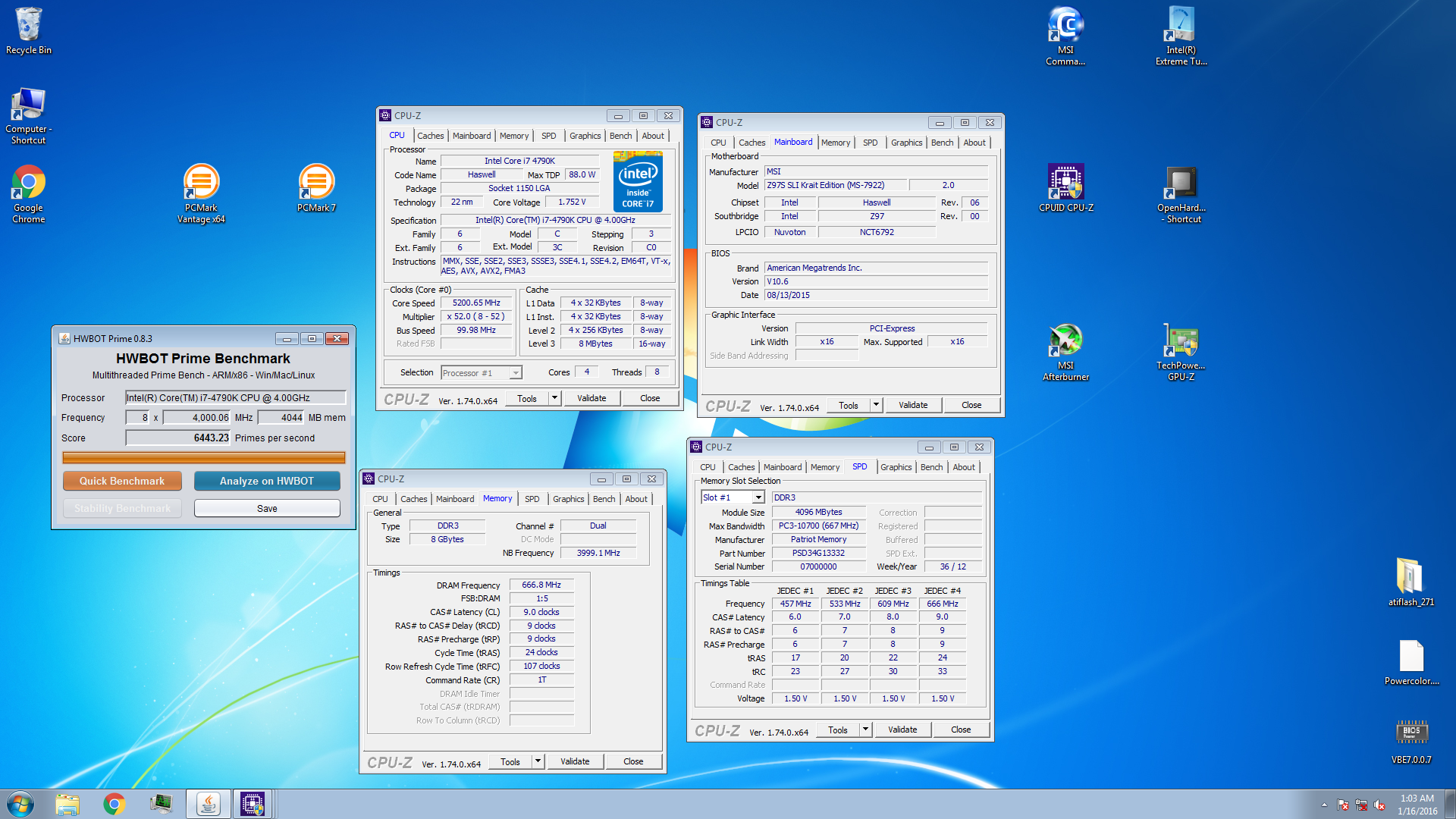Click the CPU-Z icon in the taskbar

253,804
